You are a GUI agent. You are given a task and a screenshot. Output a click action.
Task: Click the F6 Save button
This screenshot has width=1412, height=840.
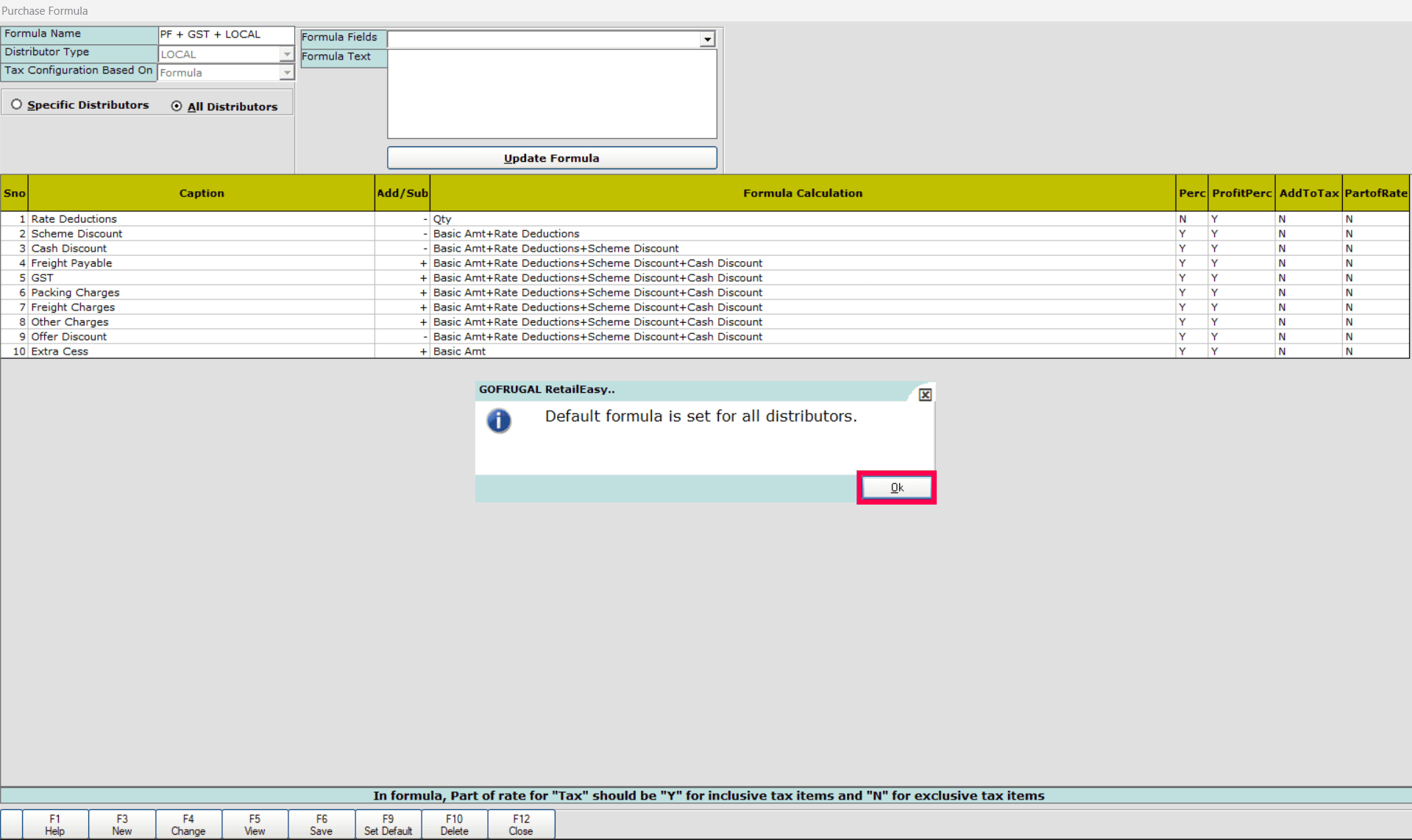click(x=322, y=825)
